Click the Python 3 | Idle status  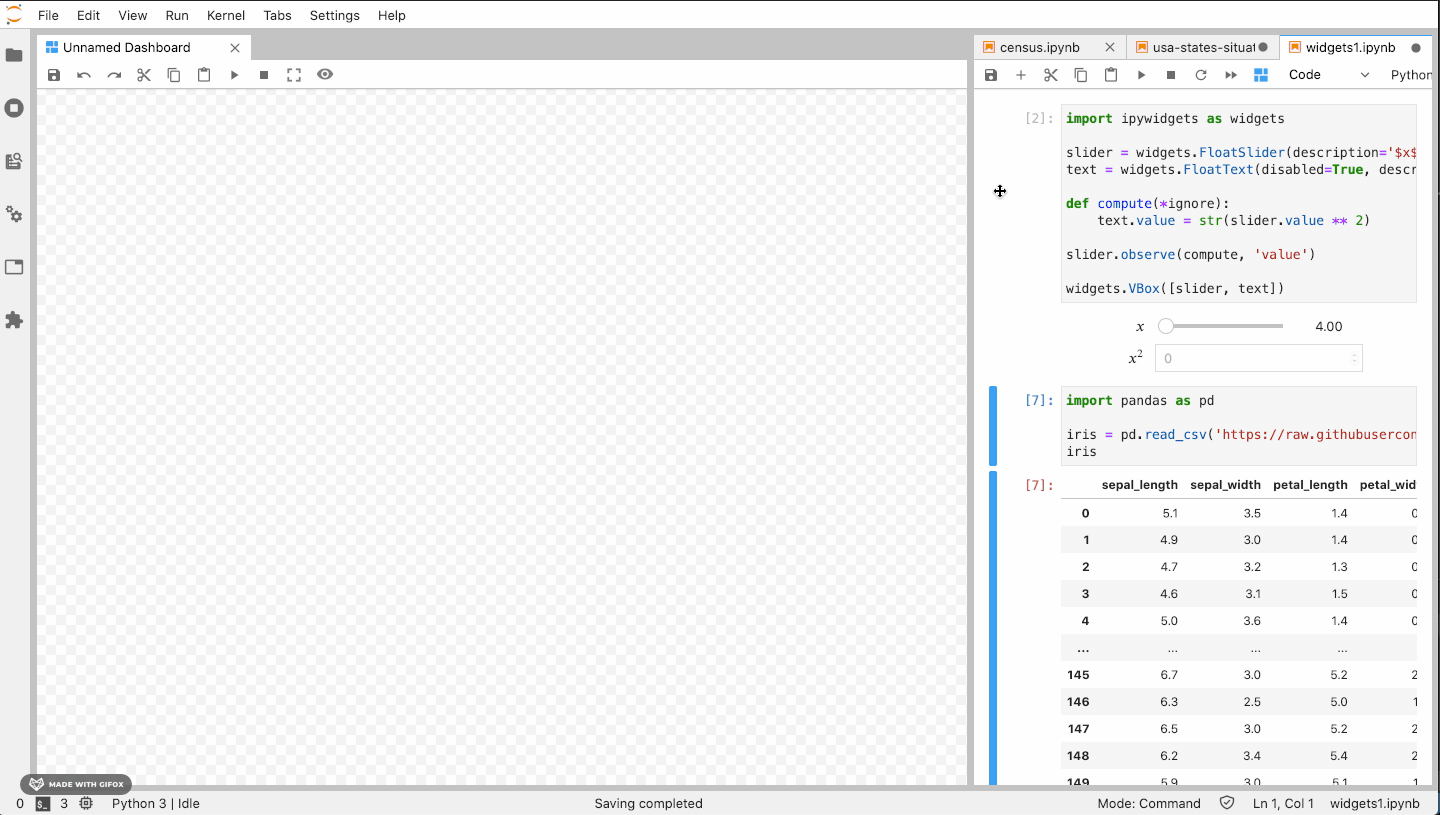[x=156, y=803]
